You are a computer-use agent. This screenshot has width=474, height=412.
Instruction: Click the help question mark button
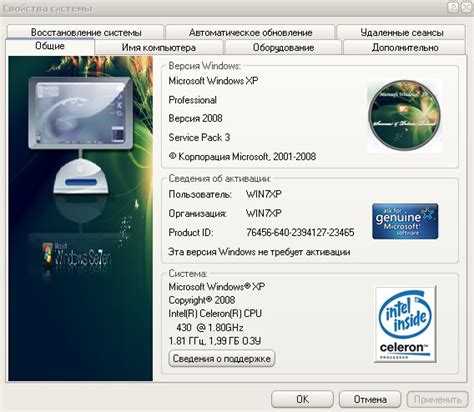point(453,7)
